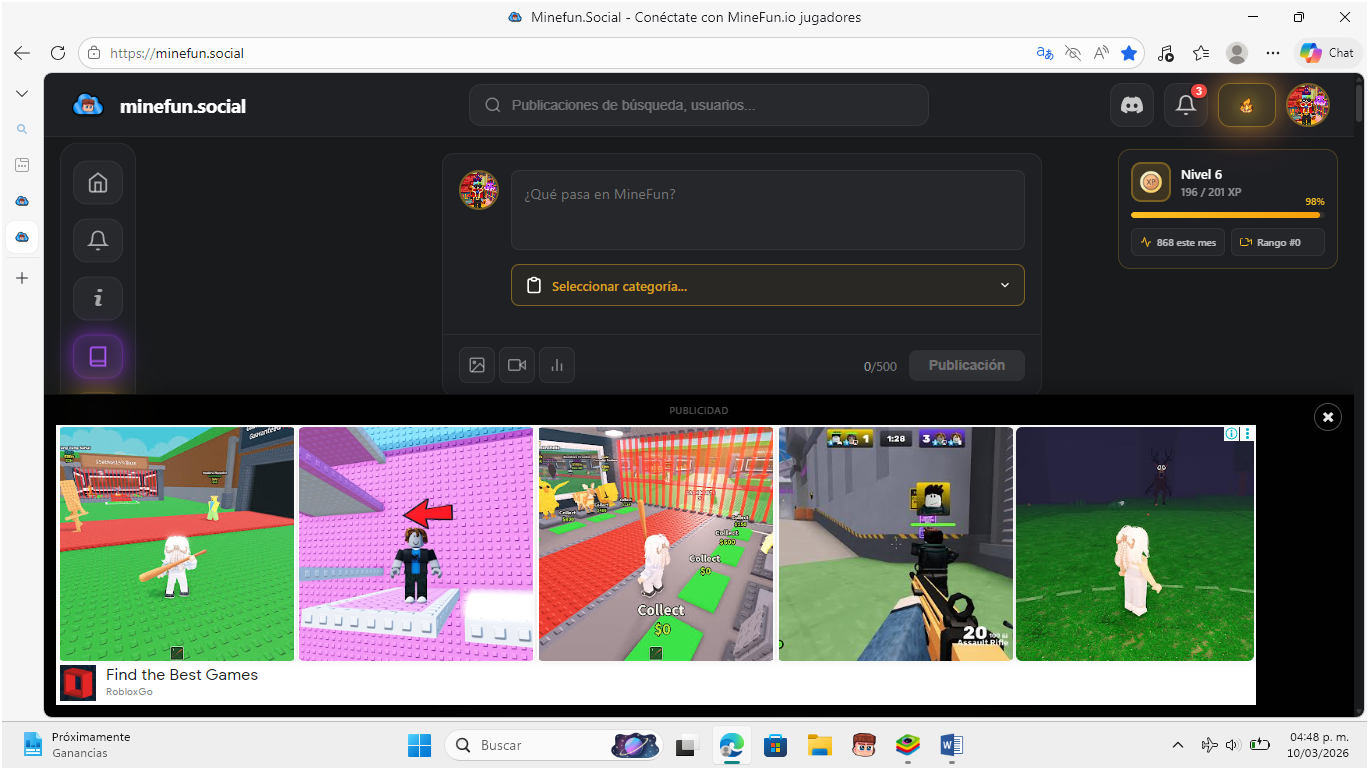Click the search publications input field

(x=712, y=105)
